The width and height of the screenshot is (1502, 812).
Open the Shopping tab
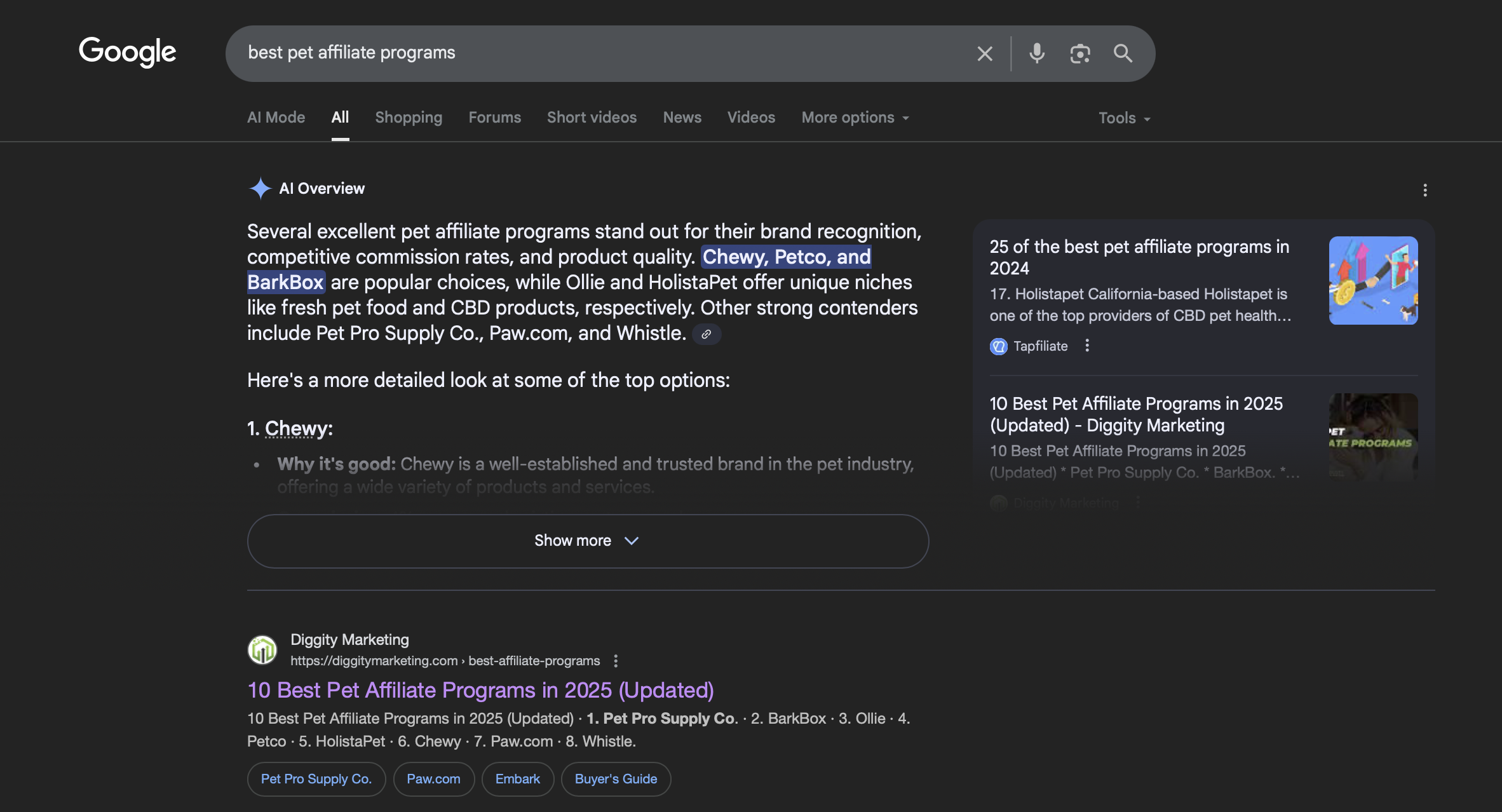point(409,118)
